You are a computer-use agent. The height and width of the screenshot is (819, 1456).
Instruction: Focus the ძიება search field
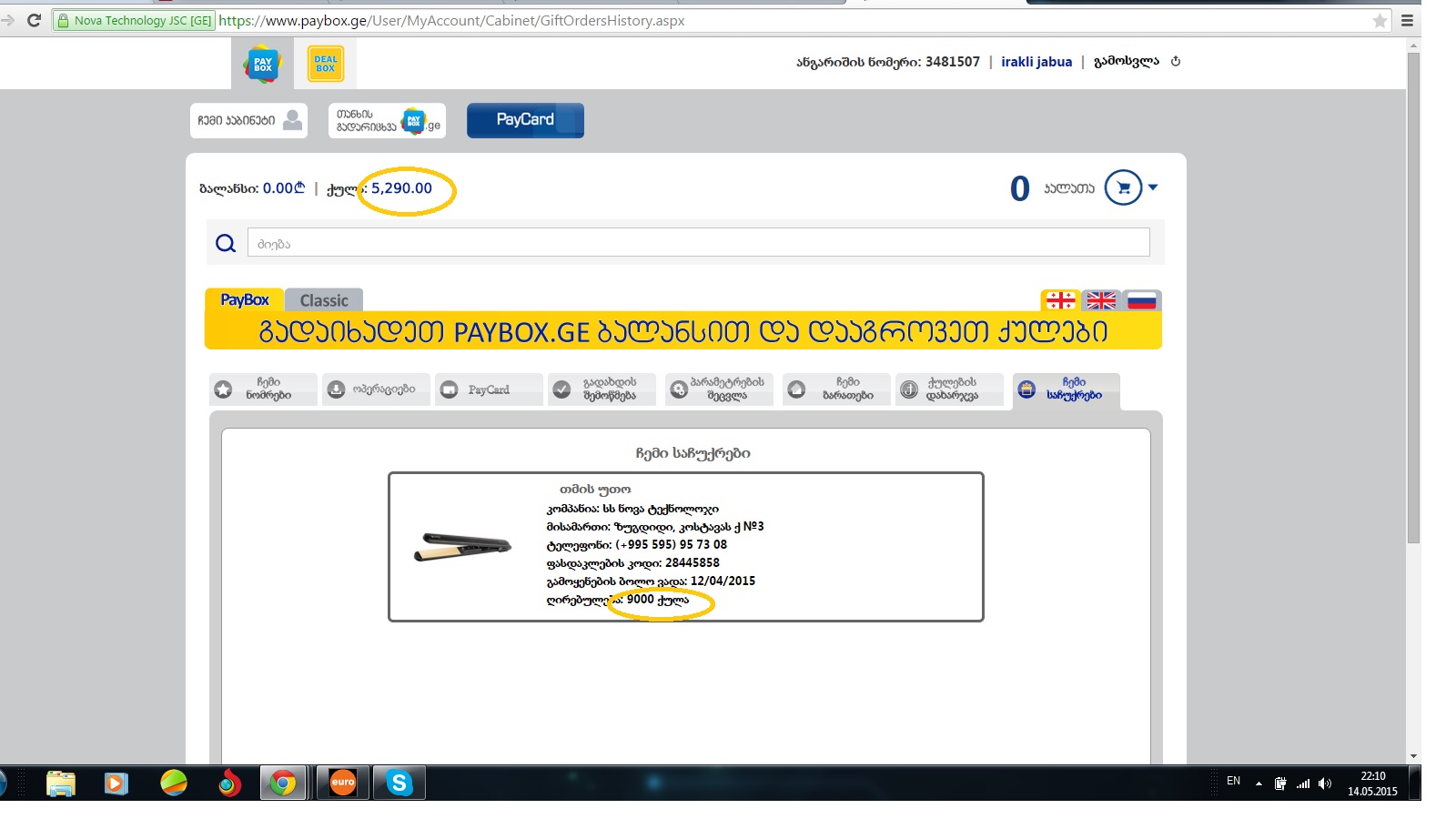(698, 243)
